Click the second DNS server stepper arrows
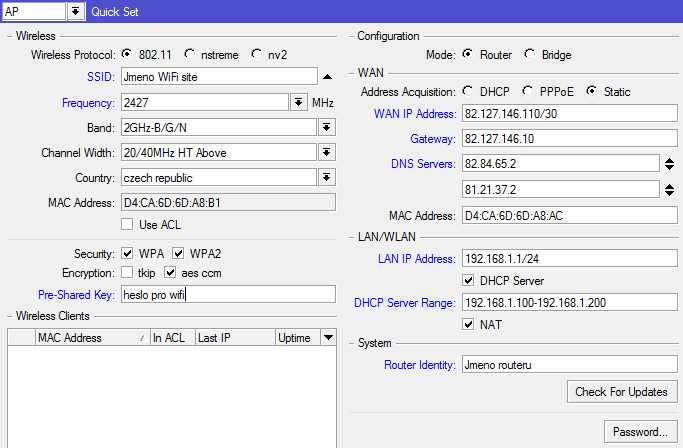Screen dimensions: 683x448 click(x=669, y=189)
